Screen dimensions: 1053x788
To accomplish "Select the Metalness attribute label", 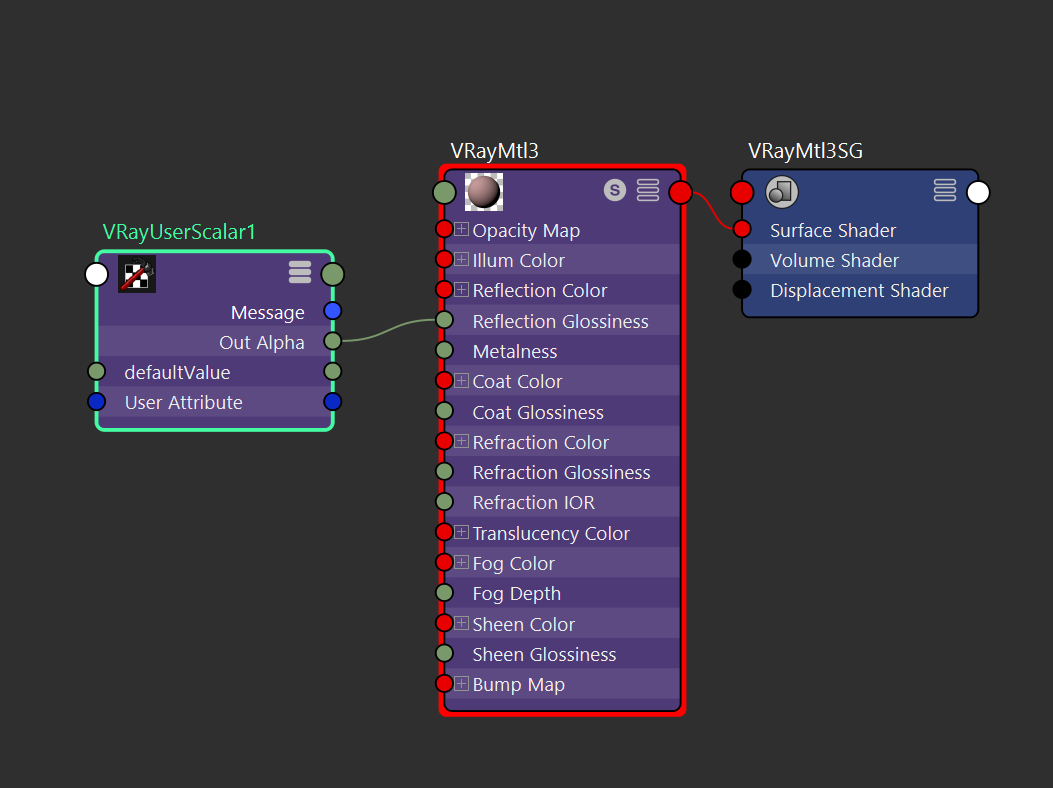I will (x=515, y=351).
